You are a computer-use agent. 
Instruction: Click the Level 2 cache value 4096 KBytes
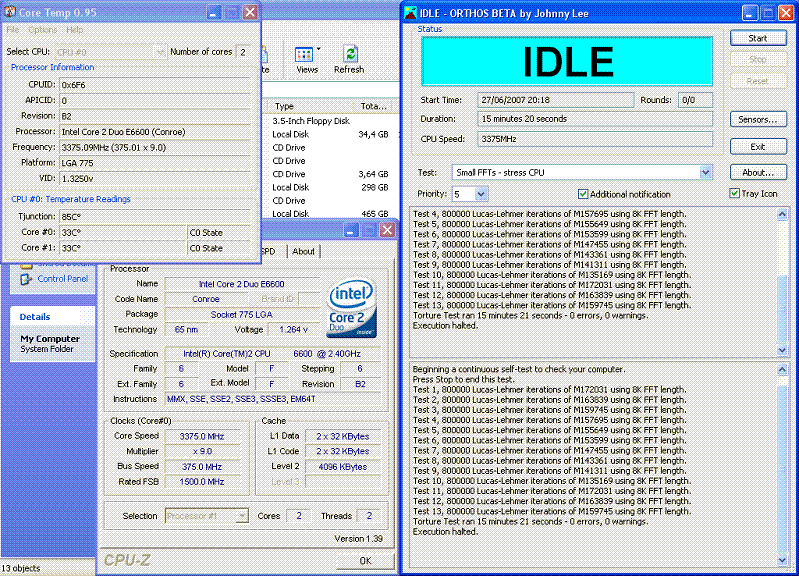click(x=342, y=466)
